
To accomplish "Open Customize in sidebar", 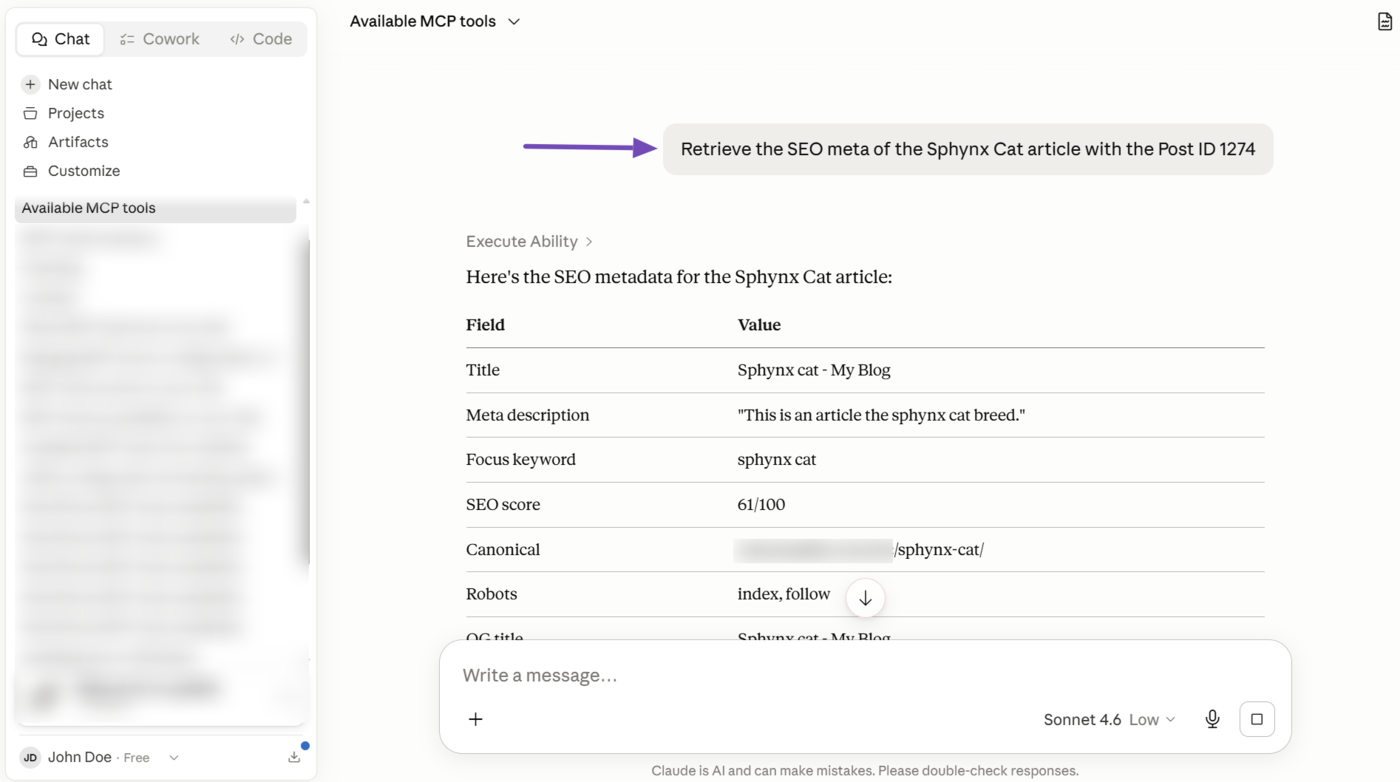I will 84,171.
